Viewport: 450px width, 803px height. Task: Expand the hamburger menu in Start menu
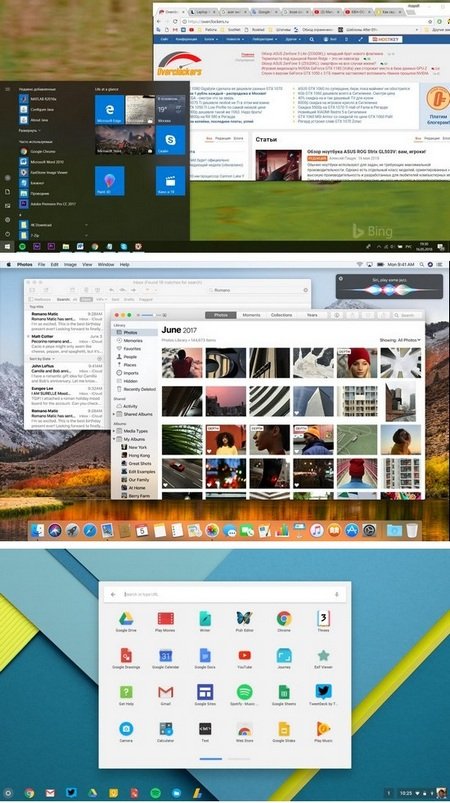pos(7,89)
